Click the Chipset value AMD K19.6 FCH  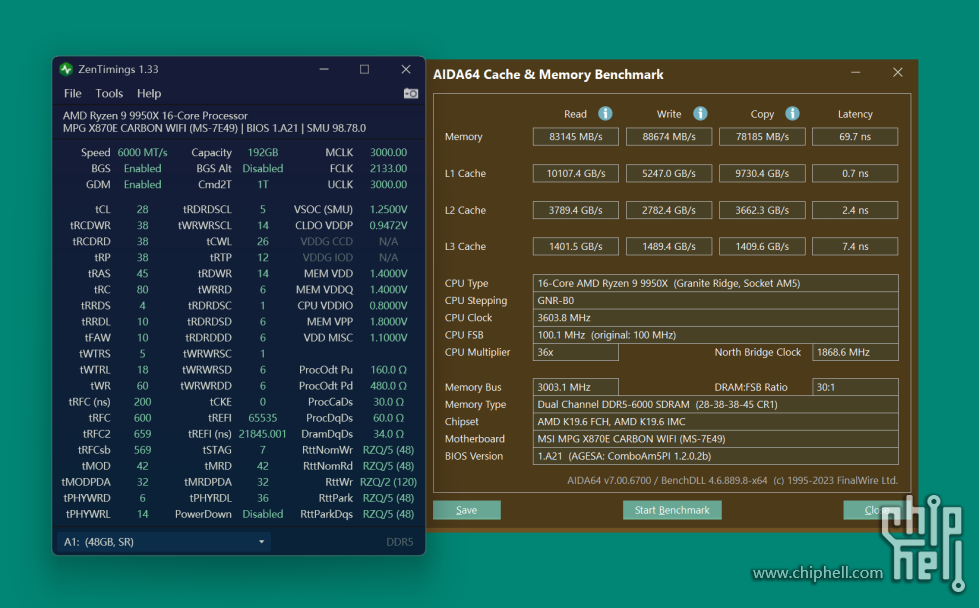click(716, 422)
